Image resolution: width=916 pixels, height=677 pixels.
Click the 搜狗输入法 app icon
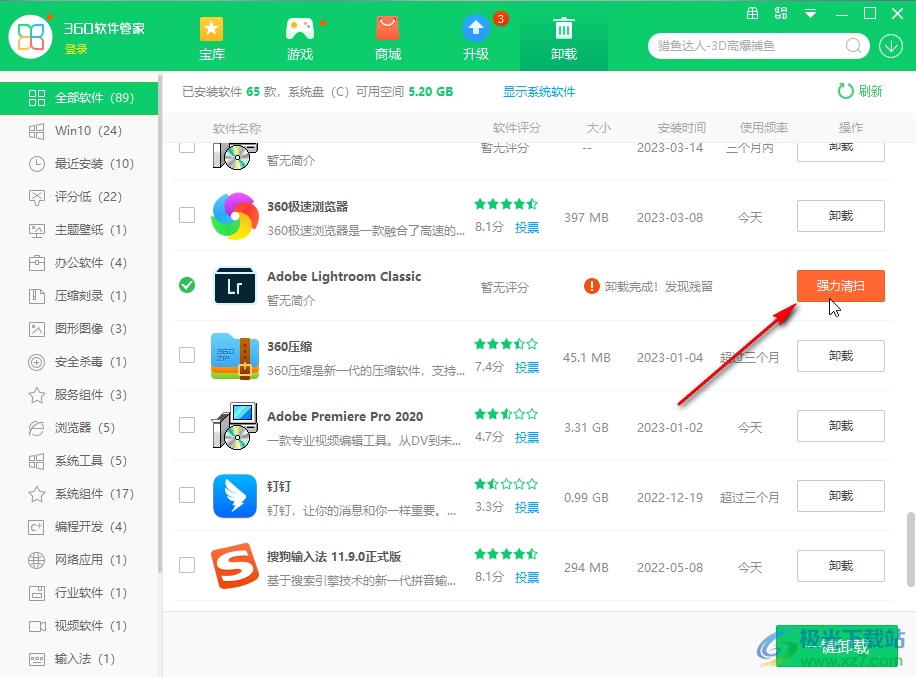[x=235, y=566]
